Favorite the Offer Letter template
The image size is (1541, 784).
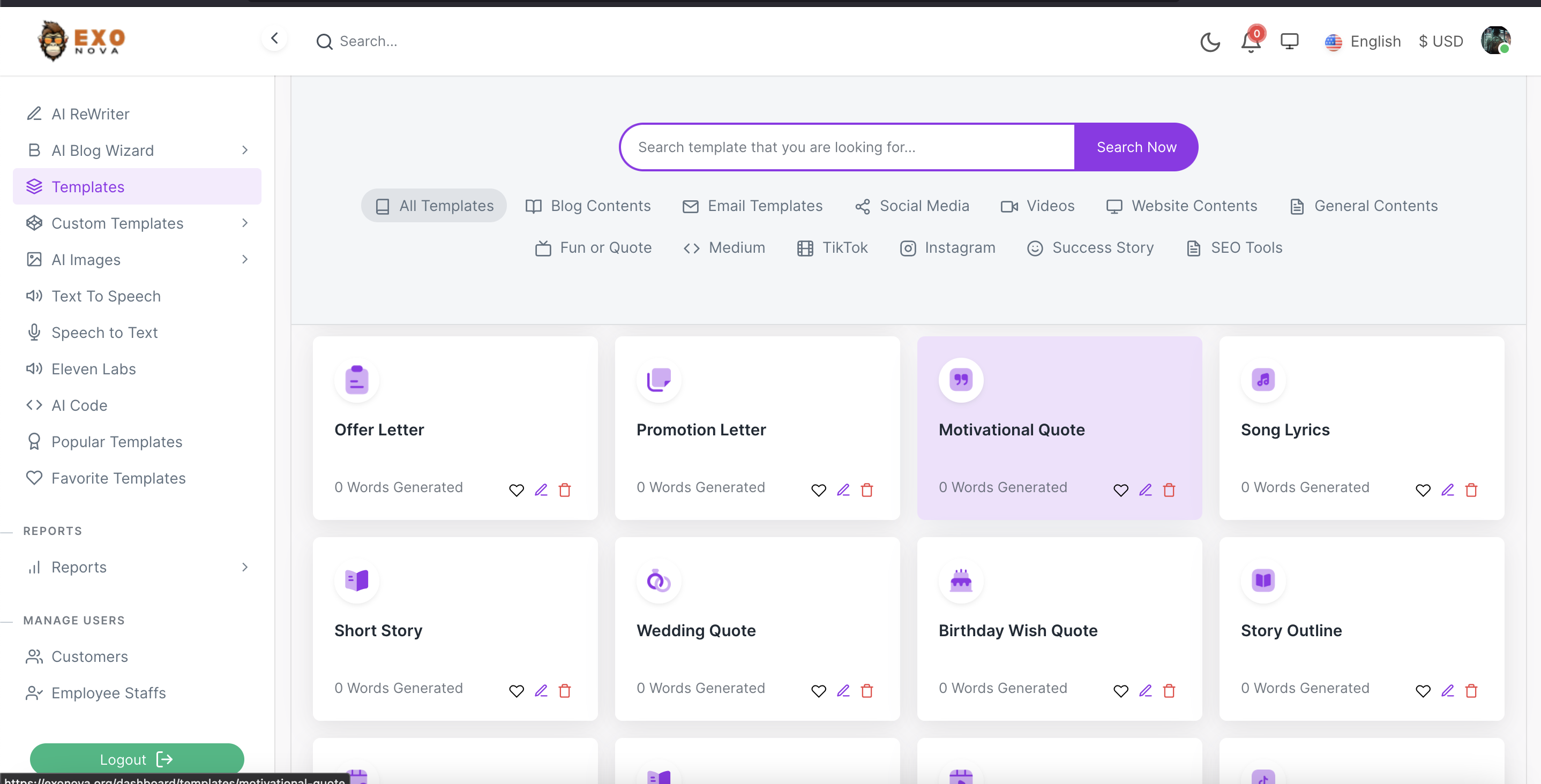[x=517, y=491]
